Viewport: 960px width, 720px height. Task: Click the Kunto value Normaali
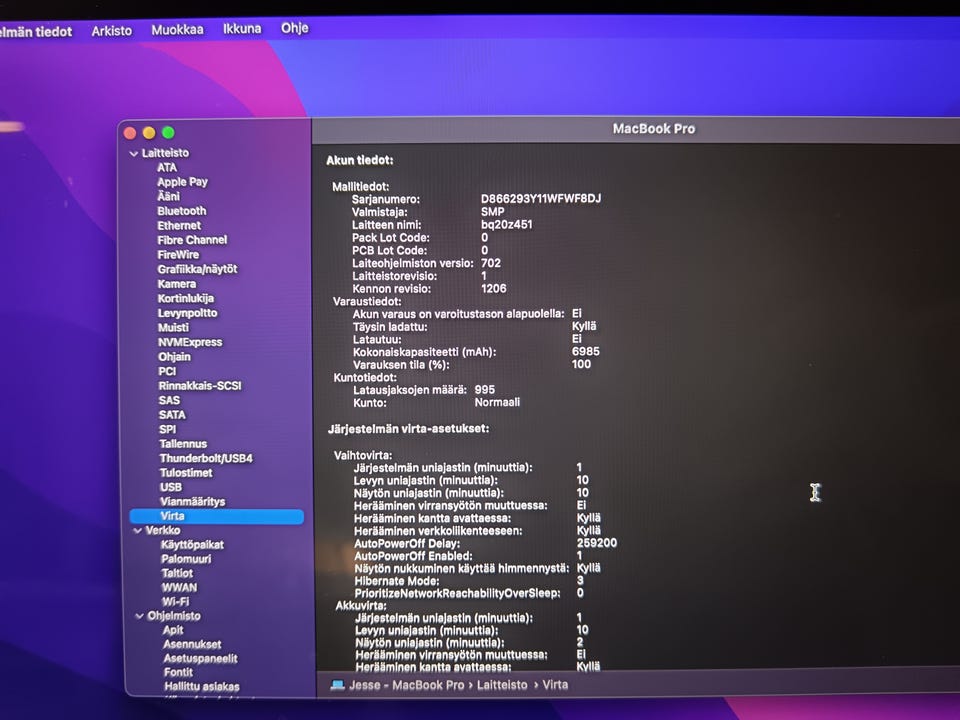coord(497,402)
